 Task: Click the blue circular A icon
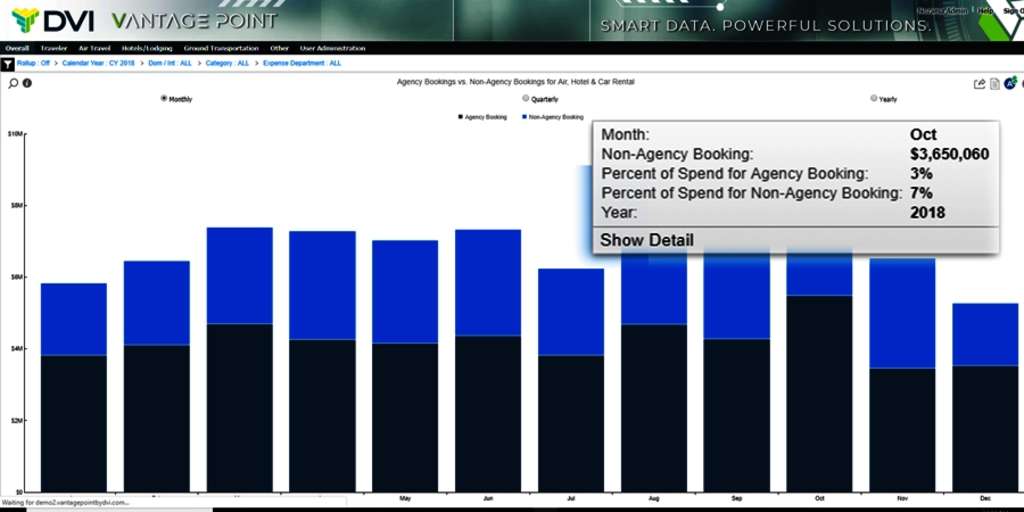1010,84
